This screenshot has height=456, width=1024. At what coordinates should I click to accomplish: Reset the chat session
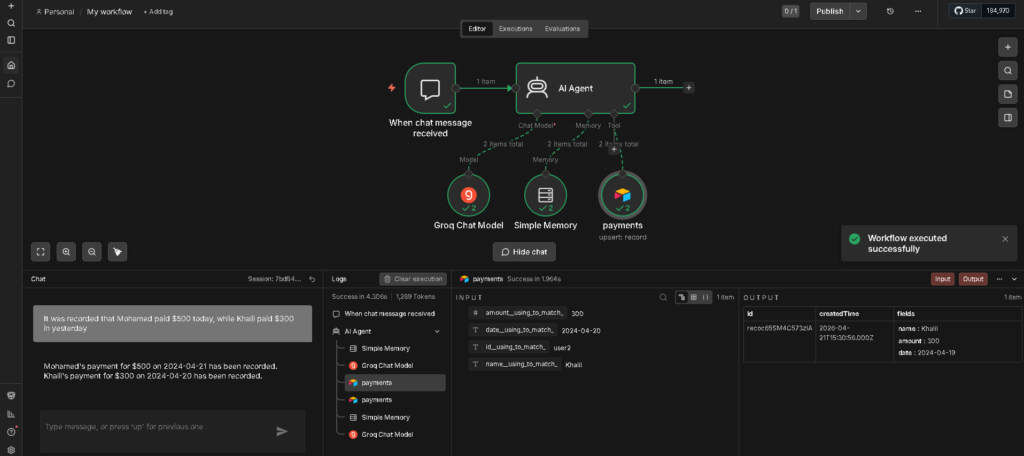[x=312, y=279]
